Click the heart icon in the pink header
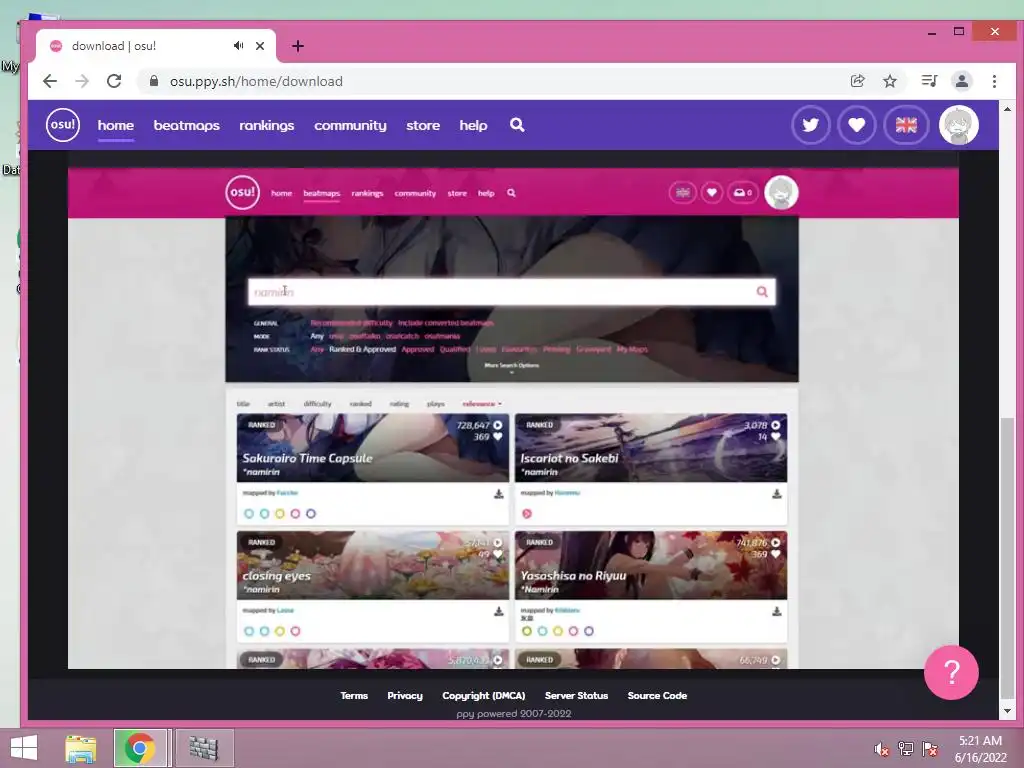 [712, 193]
